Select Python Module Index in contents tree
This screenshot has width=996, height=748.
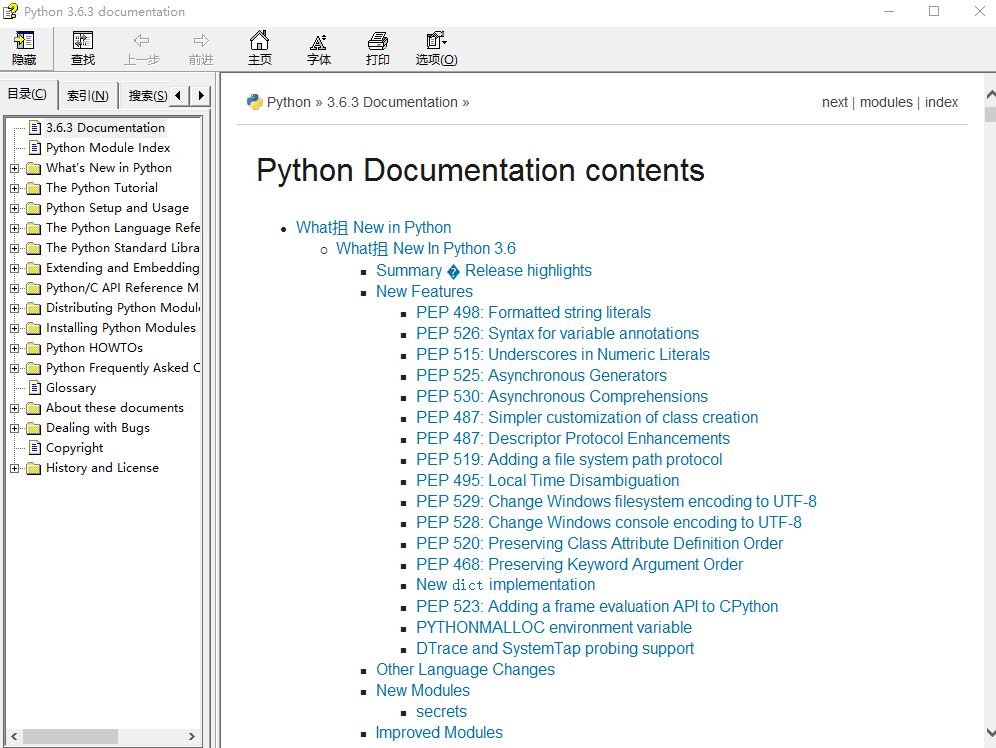coord(108,148)
